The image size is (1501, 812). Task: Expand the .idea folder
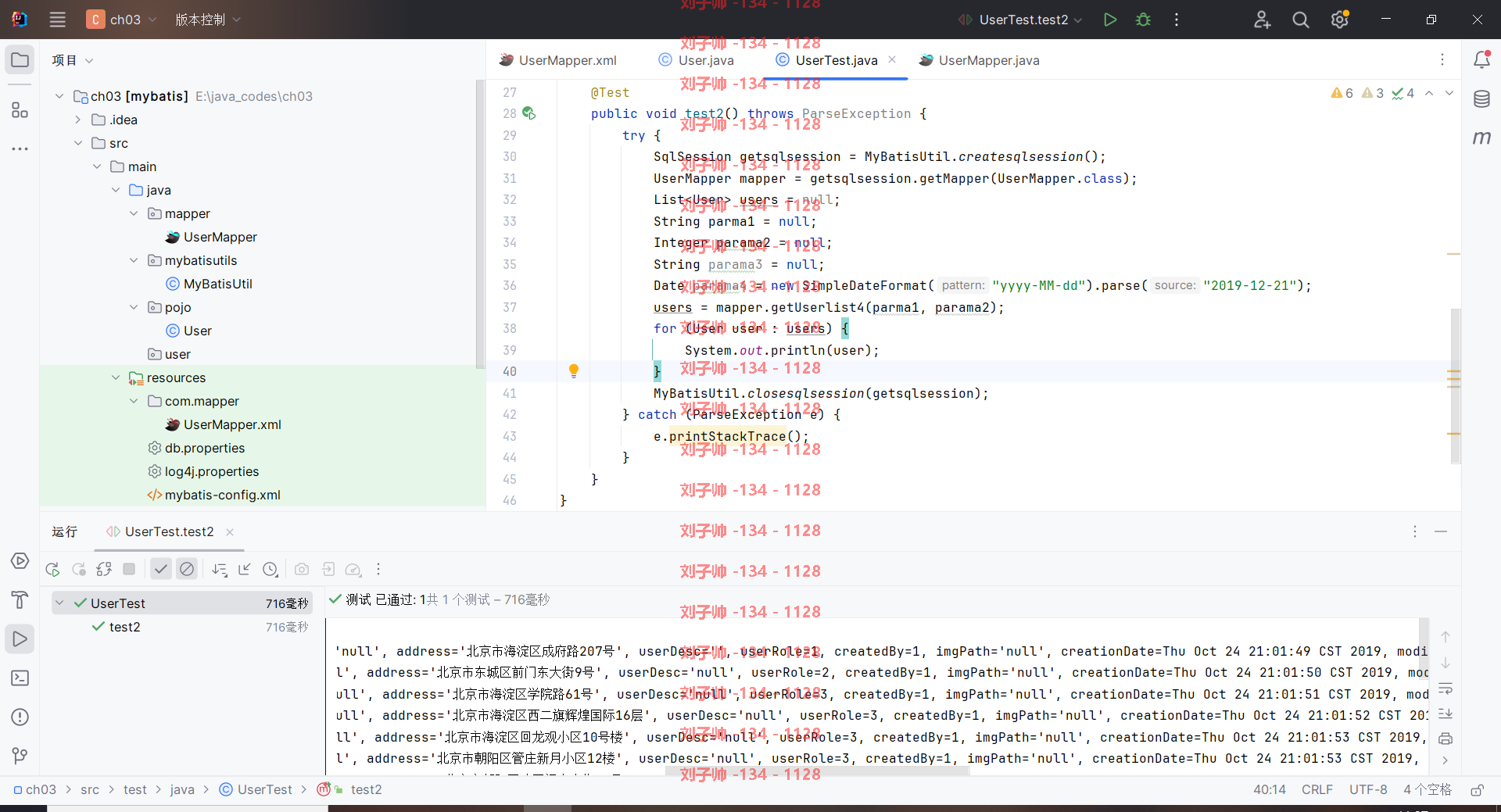[78, 120]
